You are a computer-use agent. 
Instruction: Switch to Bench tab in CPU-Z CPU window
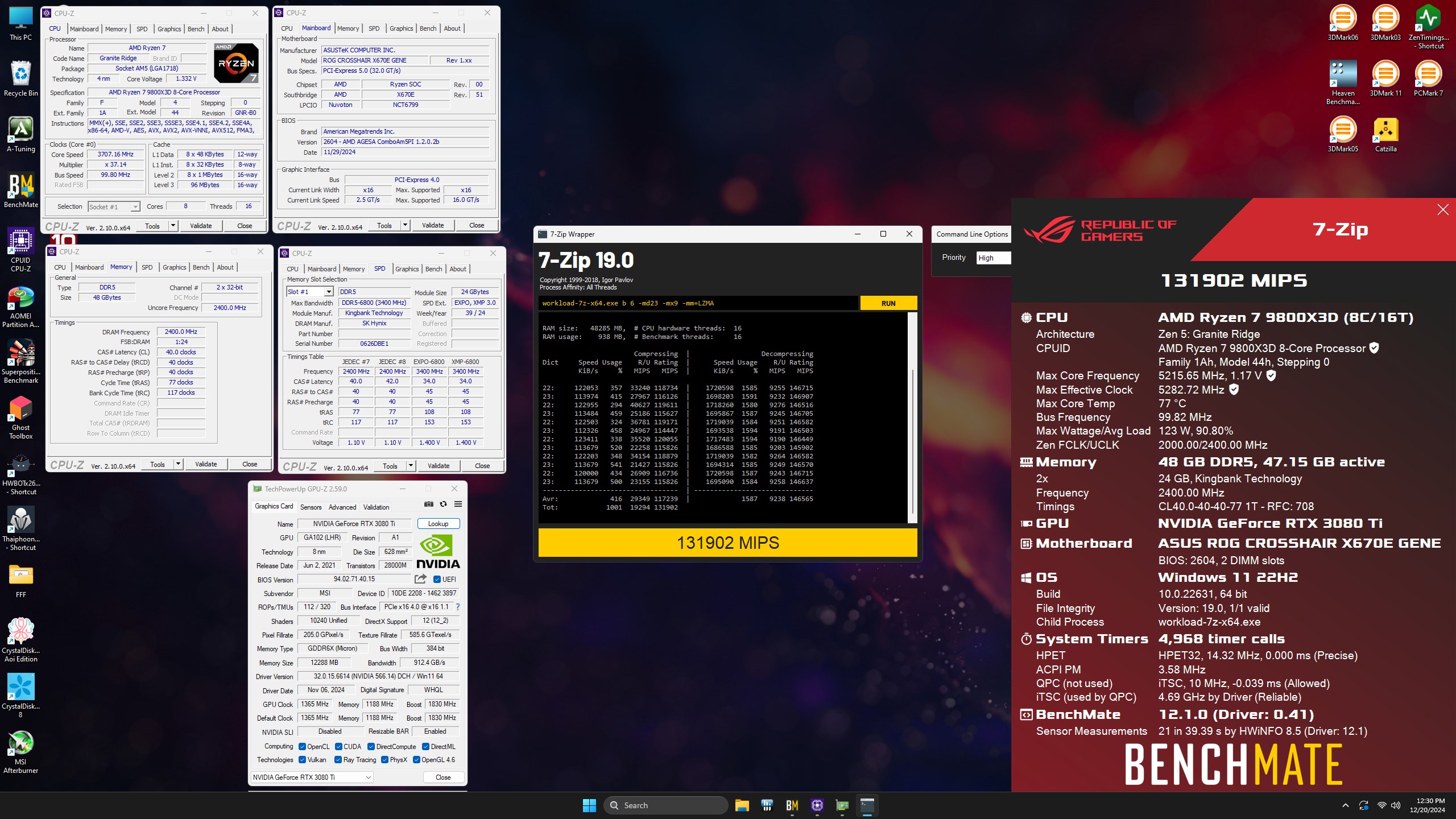coord(196,29)
